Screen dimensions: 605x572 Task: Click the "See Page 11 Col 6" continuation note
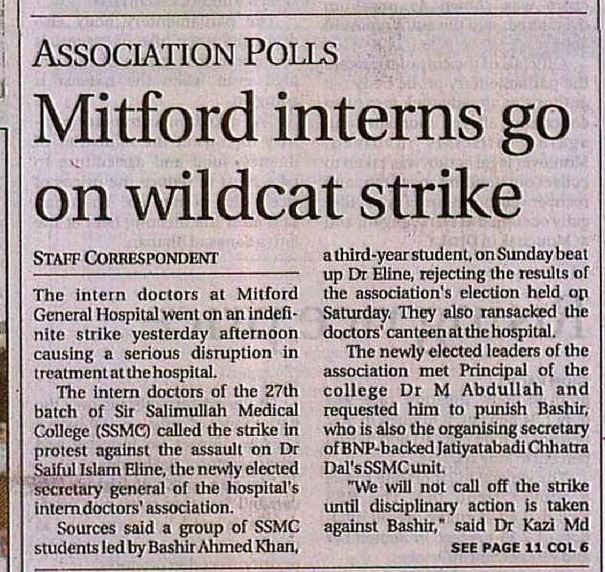pyautogui.click(x=520, y=548)
